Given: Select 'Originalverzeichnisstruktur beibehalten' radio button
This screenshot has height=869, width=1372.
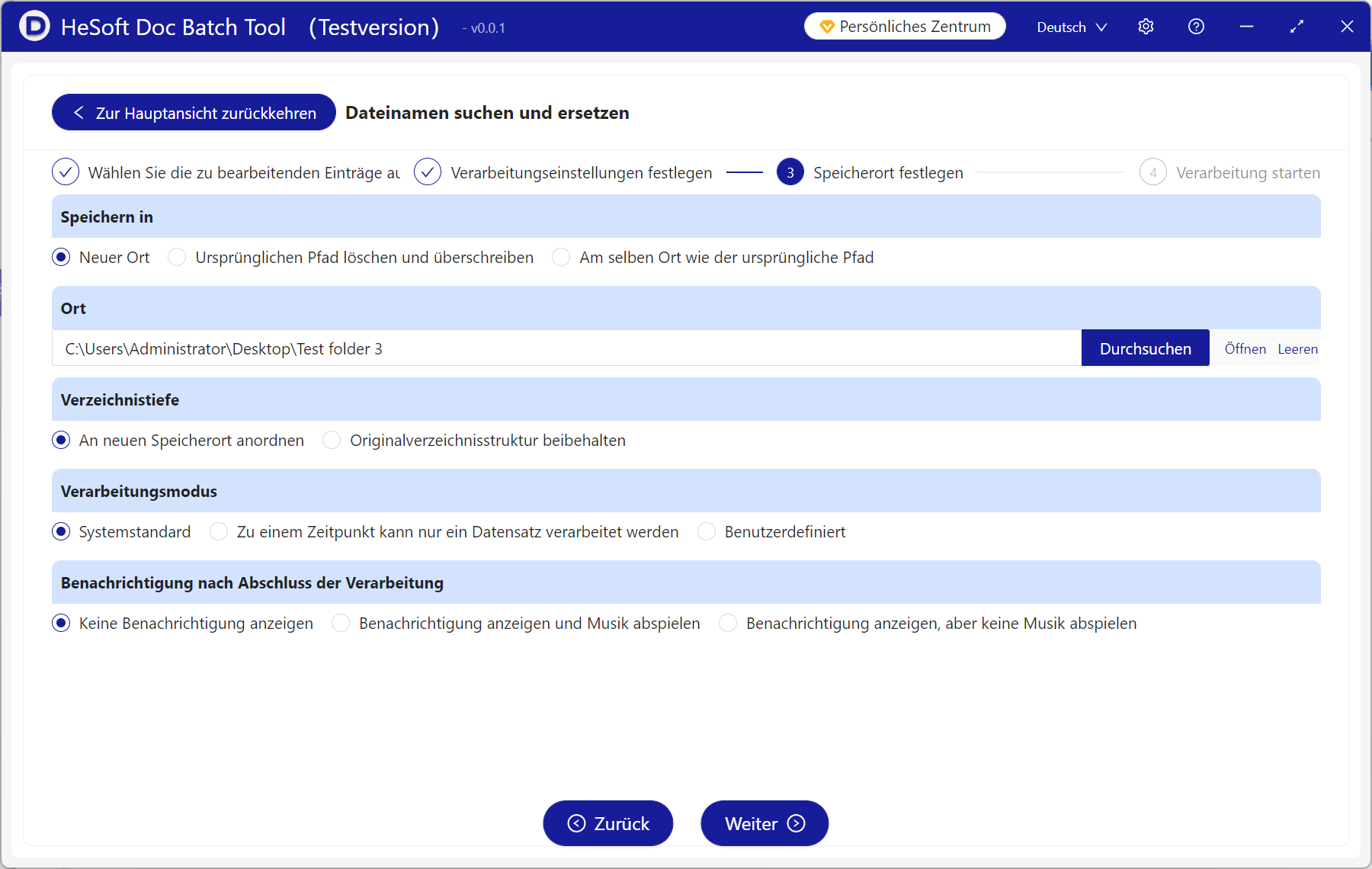Looking at the screenshot, I should [332, 441].
